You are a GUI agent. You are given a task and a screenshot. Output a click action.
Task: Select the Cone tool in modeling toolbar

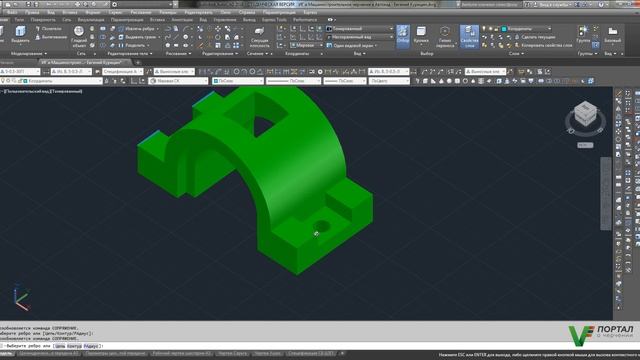coord(441,81)
